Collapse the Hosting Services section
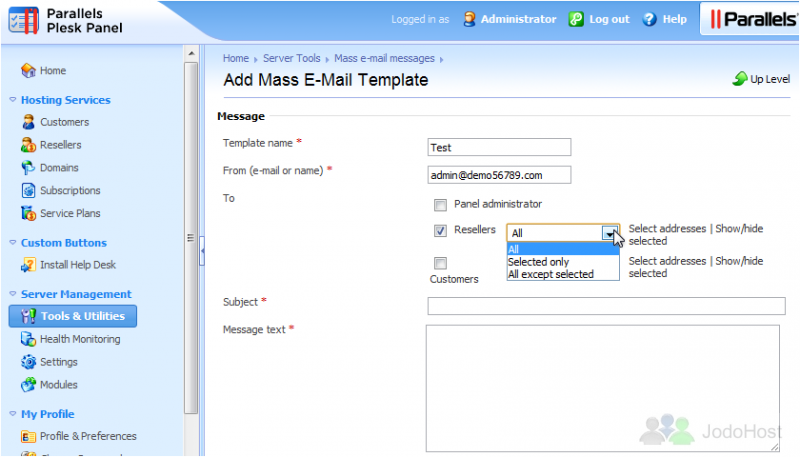Viewport: 800px width, 457px height. [13, 100]
